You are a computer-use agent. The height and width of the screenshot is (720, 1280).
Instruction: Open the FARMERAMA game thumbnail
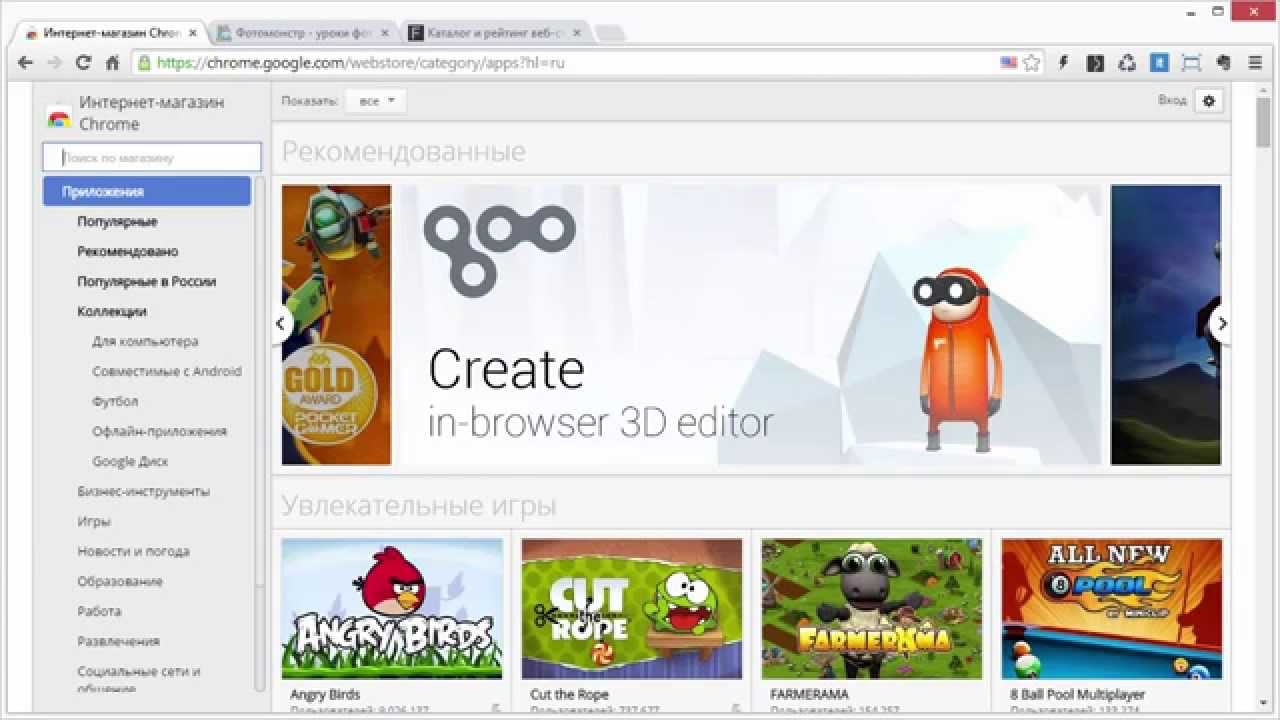tap(872, 609)
